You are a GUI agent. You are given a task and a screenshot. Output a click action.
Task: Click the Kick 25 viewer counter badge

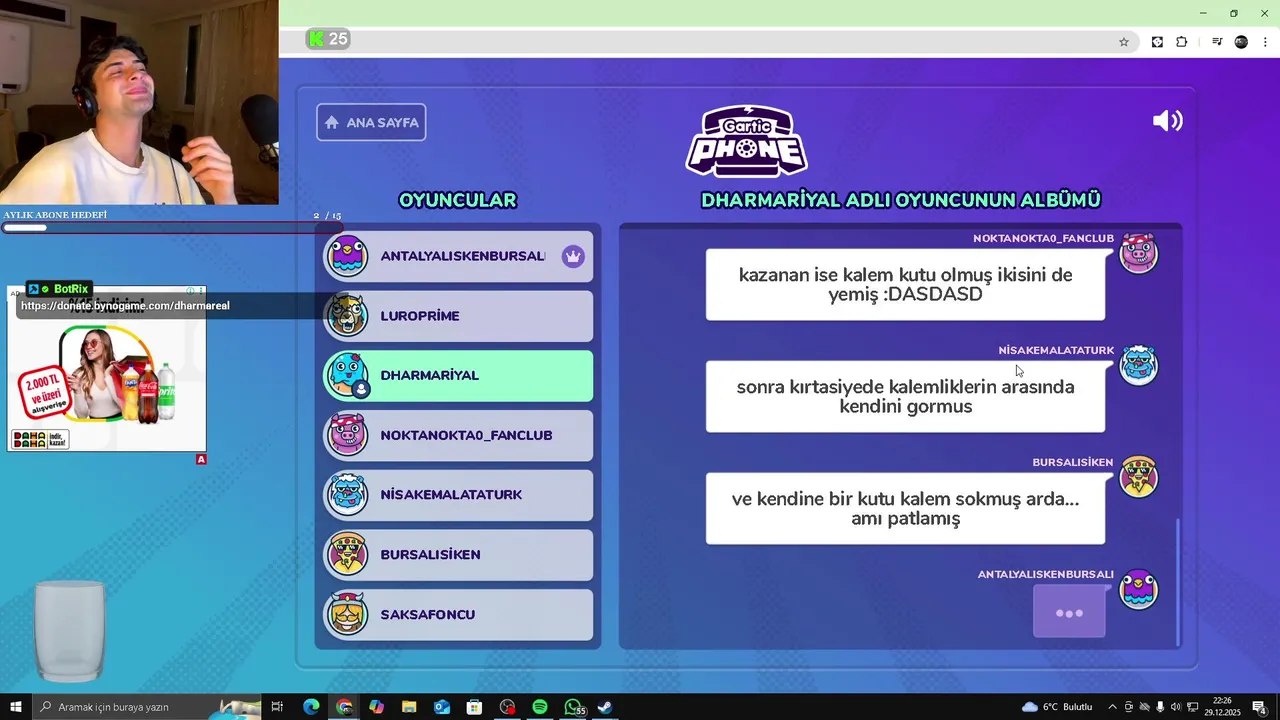click(328, 39)
